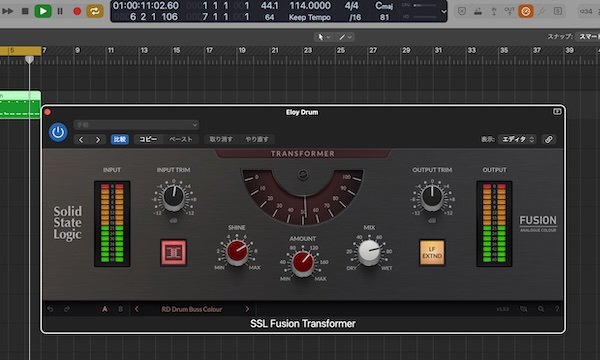Pause playback using the Pause button
Screen dimensions: 600x360
60,11
